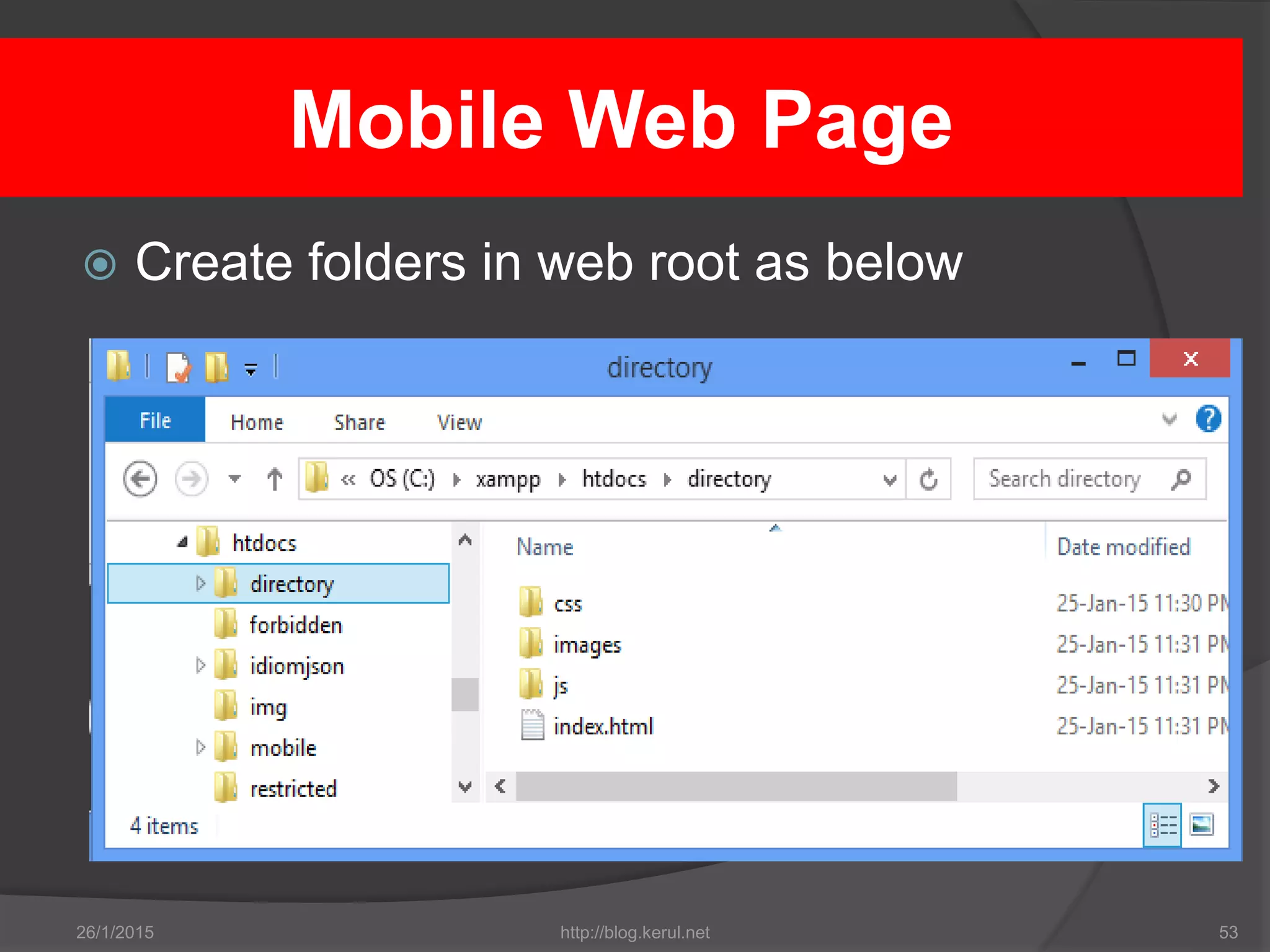
Task: Click the New folder quick access icon
Action: coord(216,367)
